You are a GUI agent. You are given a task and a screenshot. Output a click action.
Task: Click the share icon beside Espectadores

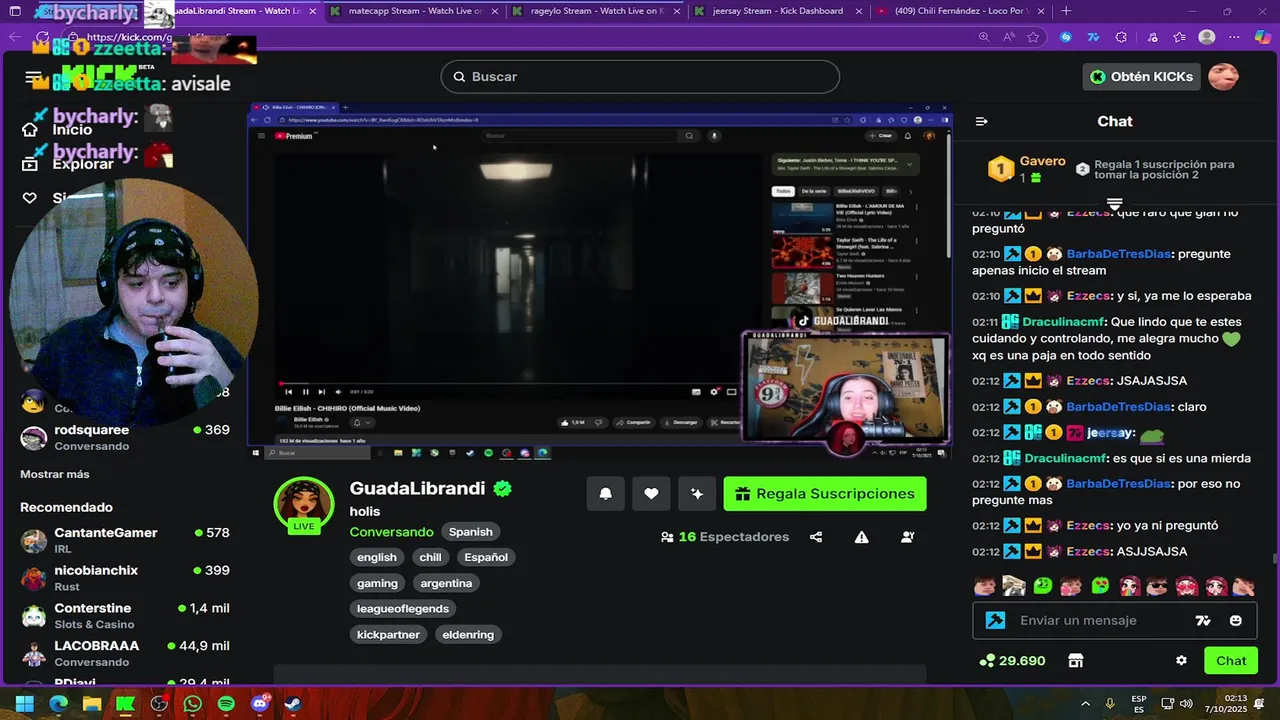point(816,537)
